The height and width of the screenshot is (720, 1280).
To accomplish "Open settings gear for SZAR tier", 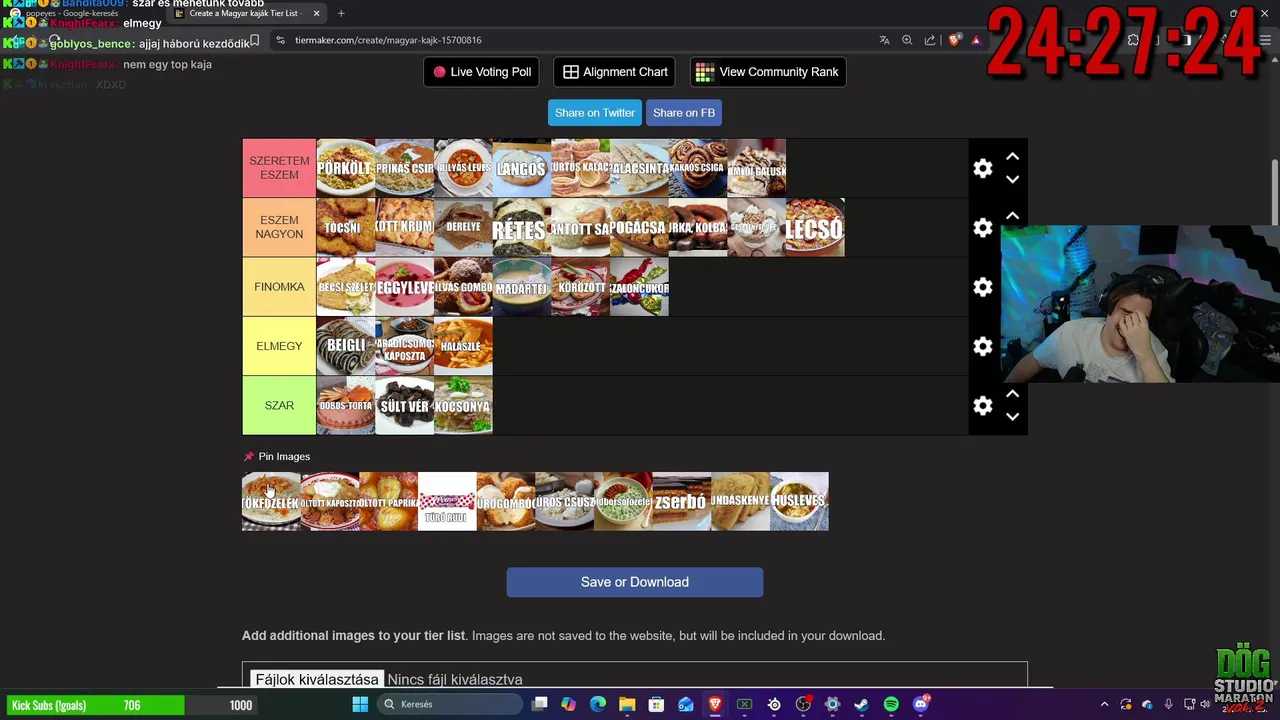I will pos(983,406).
